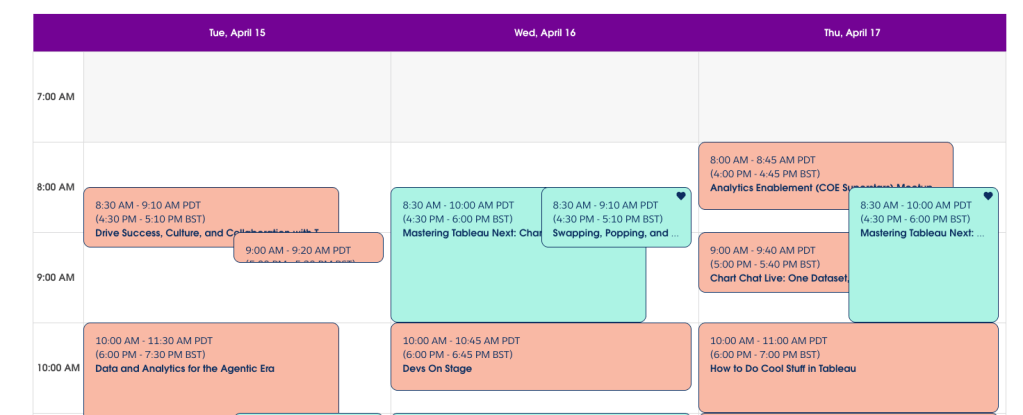Select the Tue, April 15 column header
Image resolution: width=1023 pixels, height=415 pixels.
point(237,32)
